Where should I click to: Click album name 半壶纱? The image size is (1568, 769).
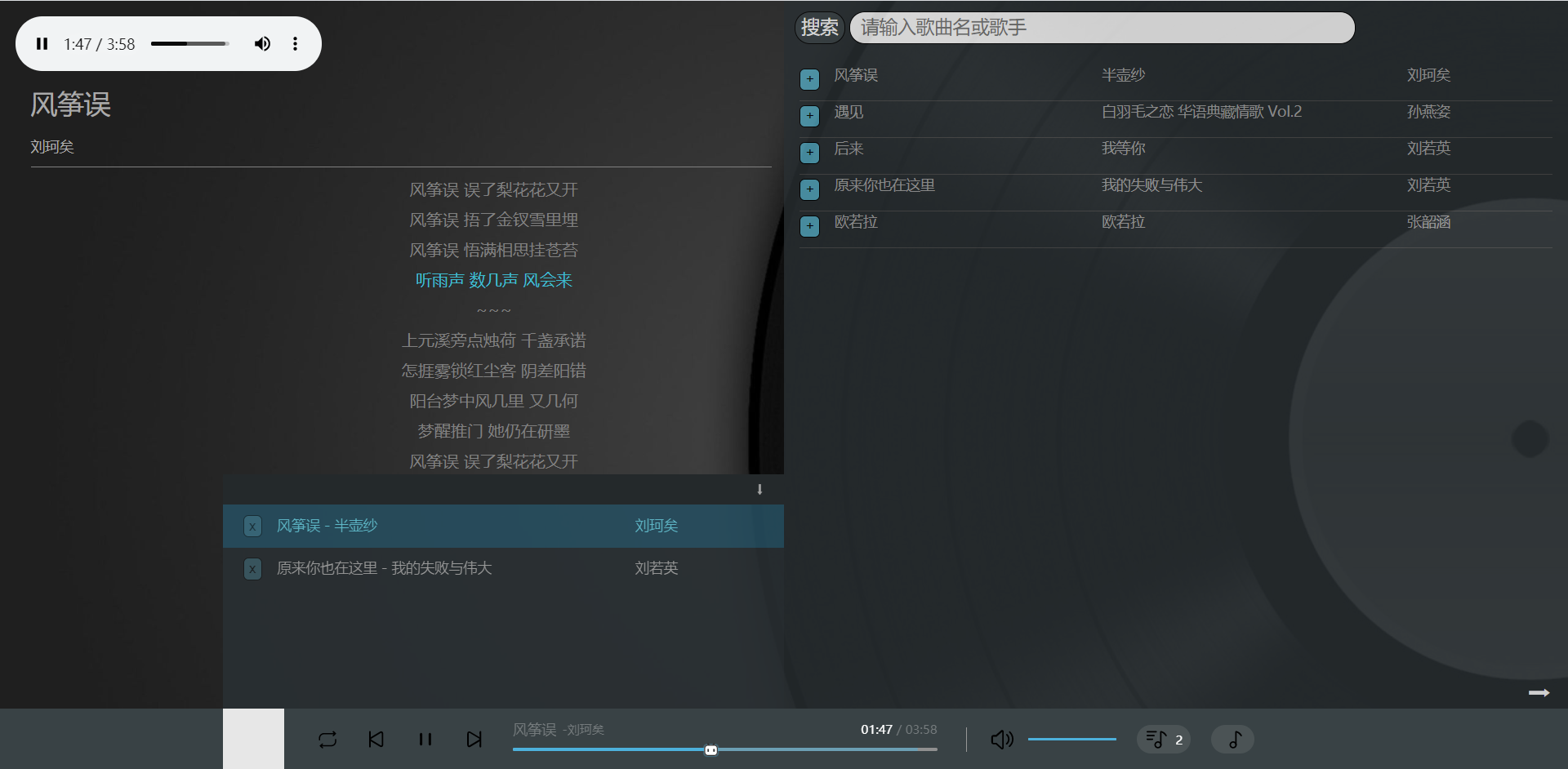click(1123, 75)
